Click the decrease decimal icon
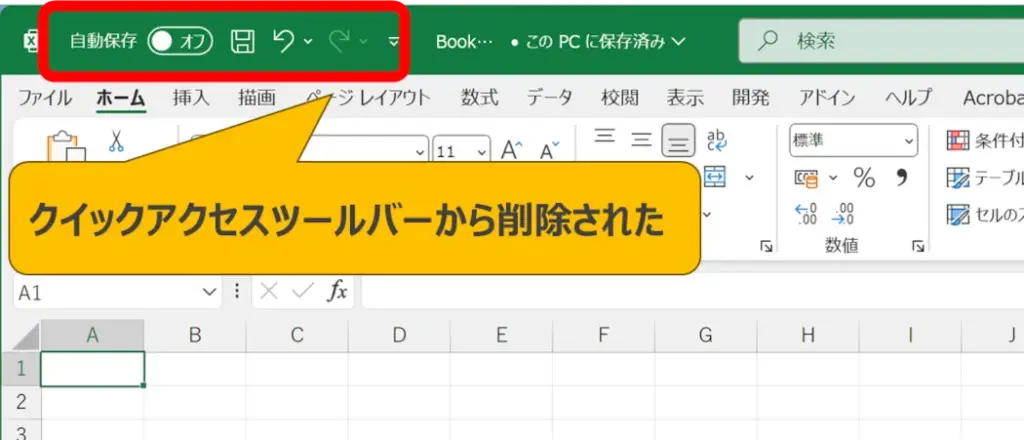1024x440 pixels. (x=844, y=213)
